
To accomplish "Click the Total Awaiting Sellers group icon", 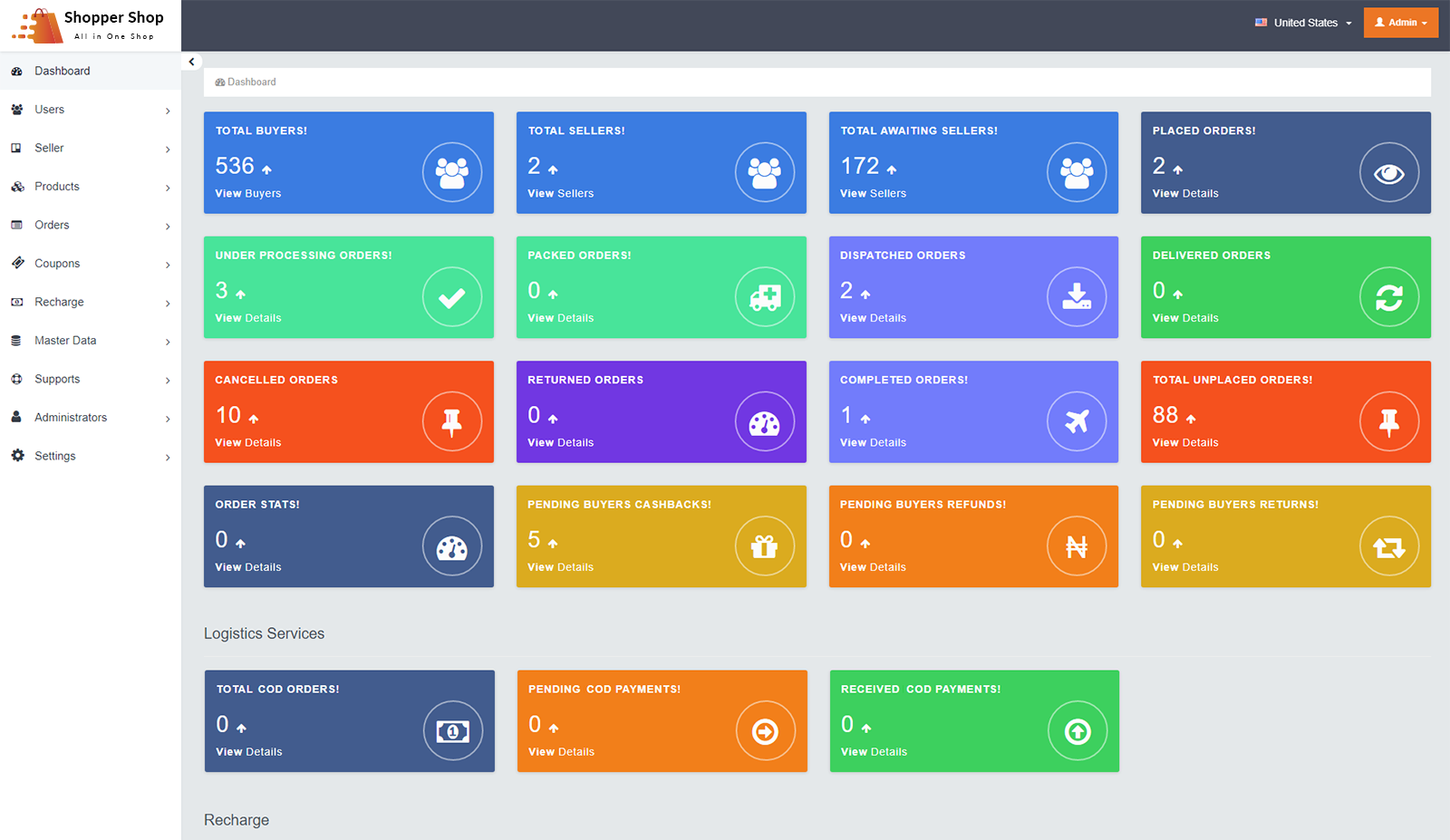I will coord(1077,172).
